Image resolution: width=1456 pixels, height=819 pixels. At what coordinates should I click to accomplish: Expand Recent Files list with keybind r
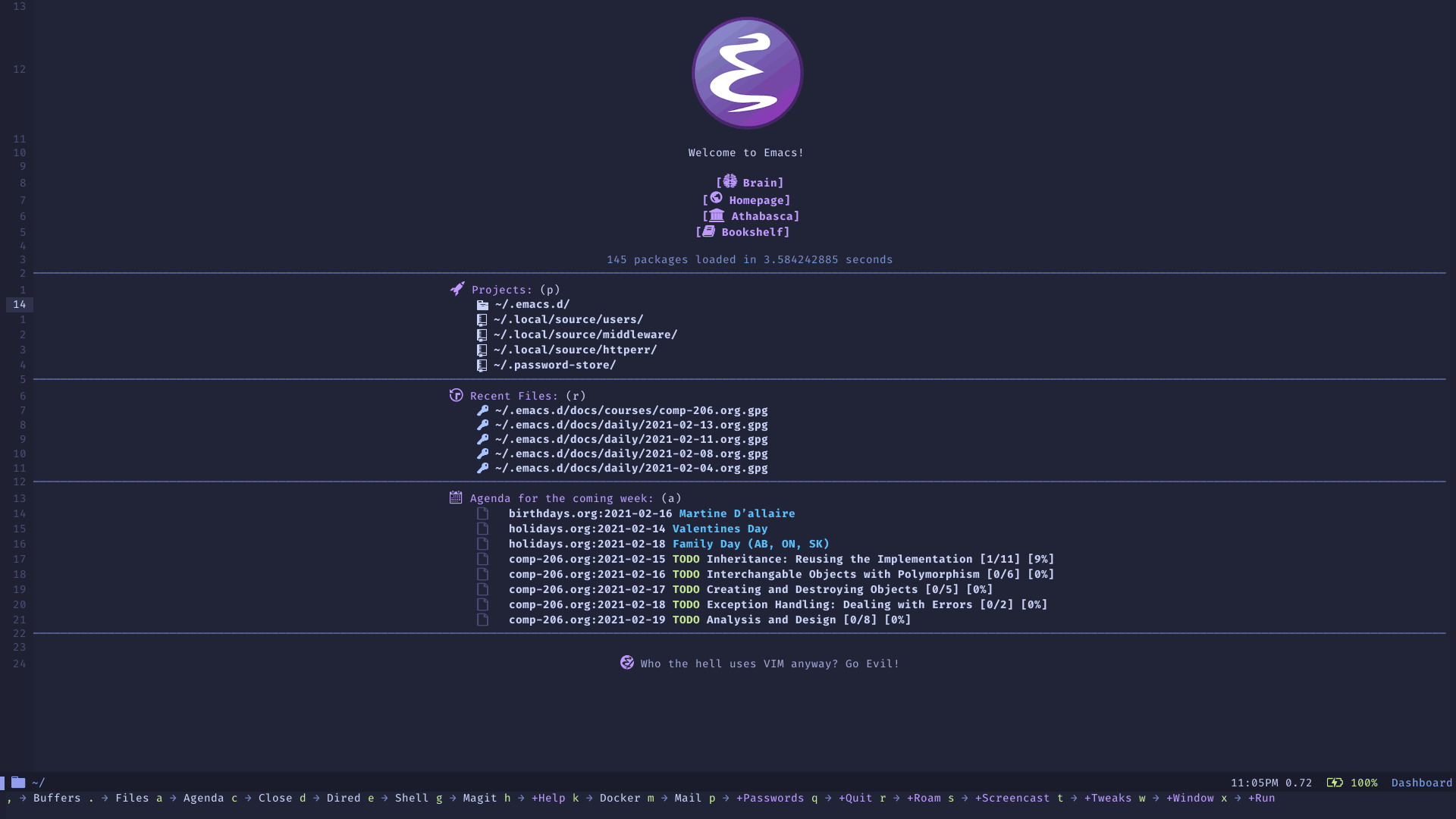[x=516, y=395]
